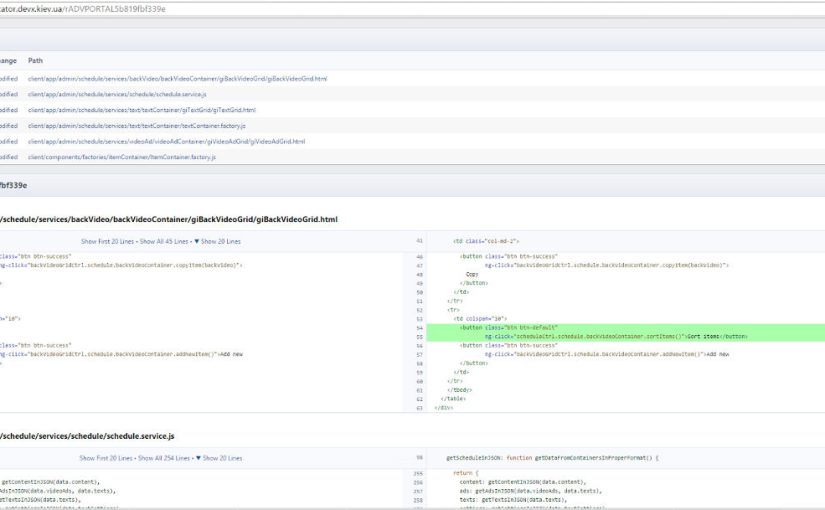Open textContainer.factory.js file path link
This screenshot has height=510, width=825.
click(x=136, y=126)
